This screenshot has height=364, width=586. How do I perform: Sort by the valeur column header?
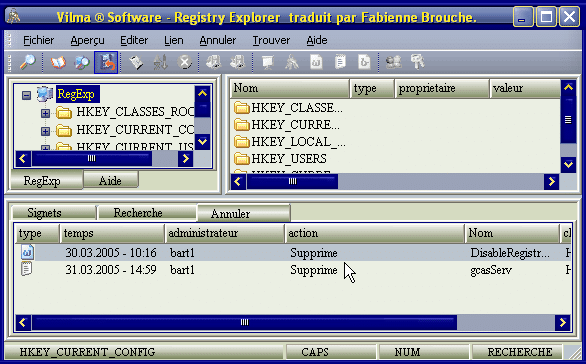click(x=525, y=88)
